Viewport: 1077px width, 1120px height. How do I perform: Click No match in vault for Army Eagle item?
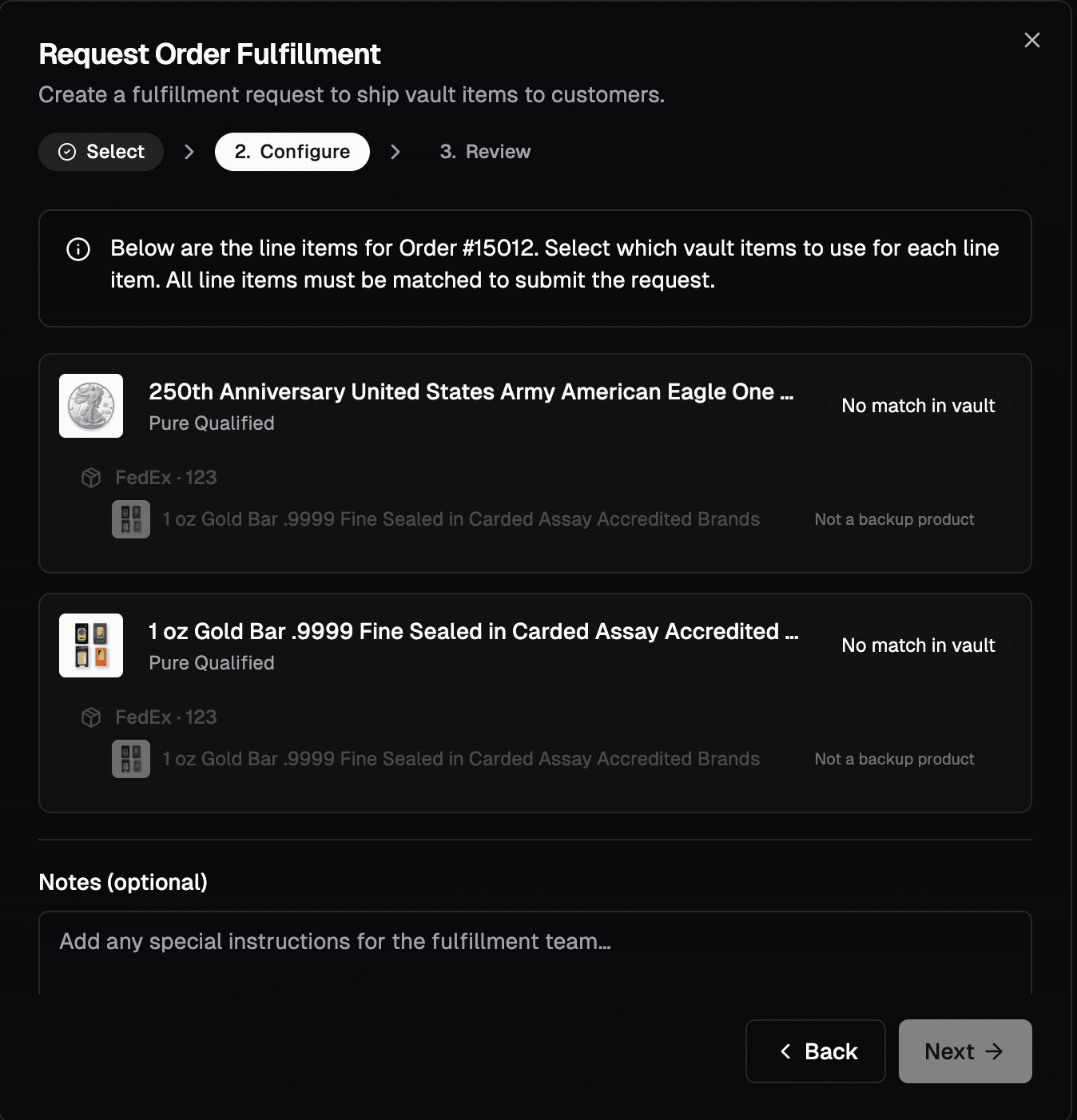pos(918,406)
